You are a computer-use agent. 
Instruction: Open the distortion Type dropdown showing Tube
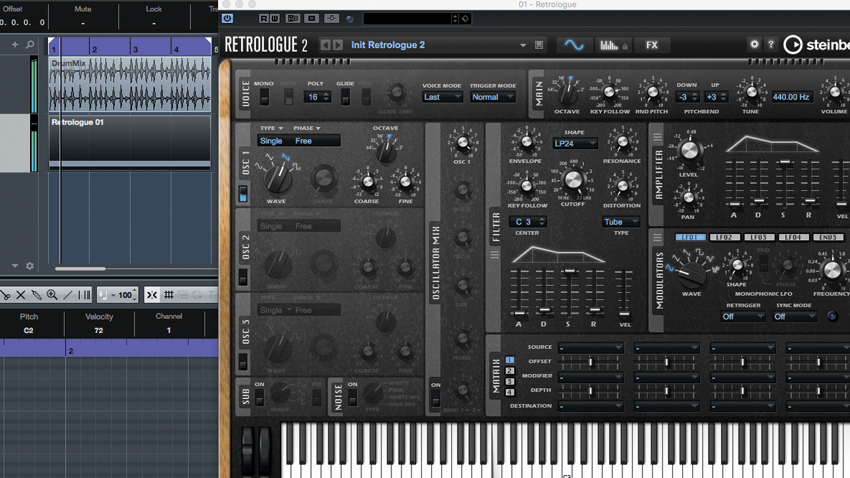(x=620, y=222)
